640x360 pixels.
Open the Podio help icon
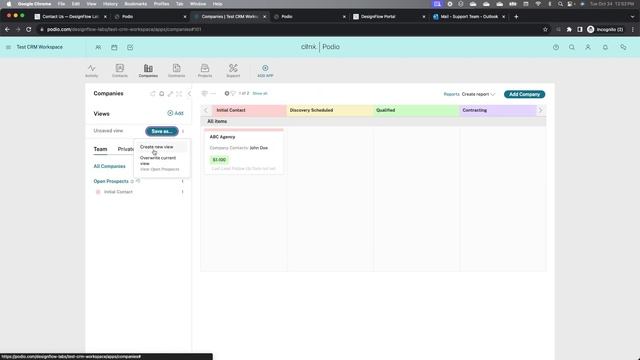556,47
